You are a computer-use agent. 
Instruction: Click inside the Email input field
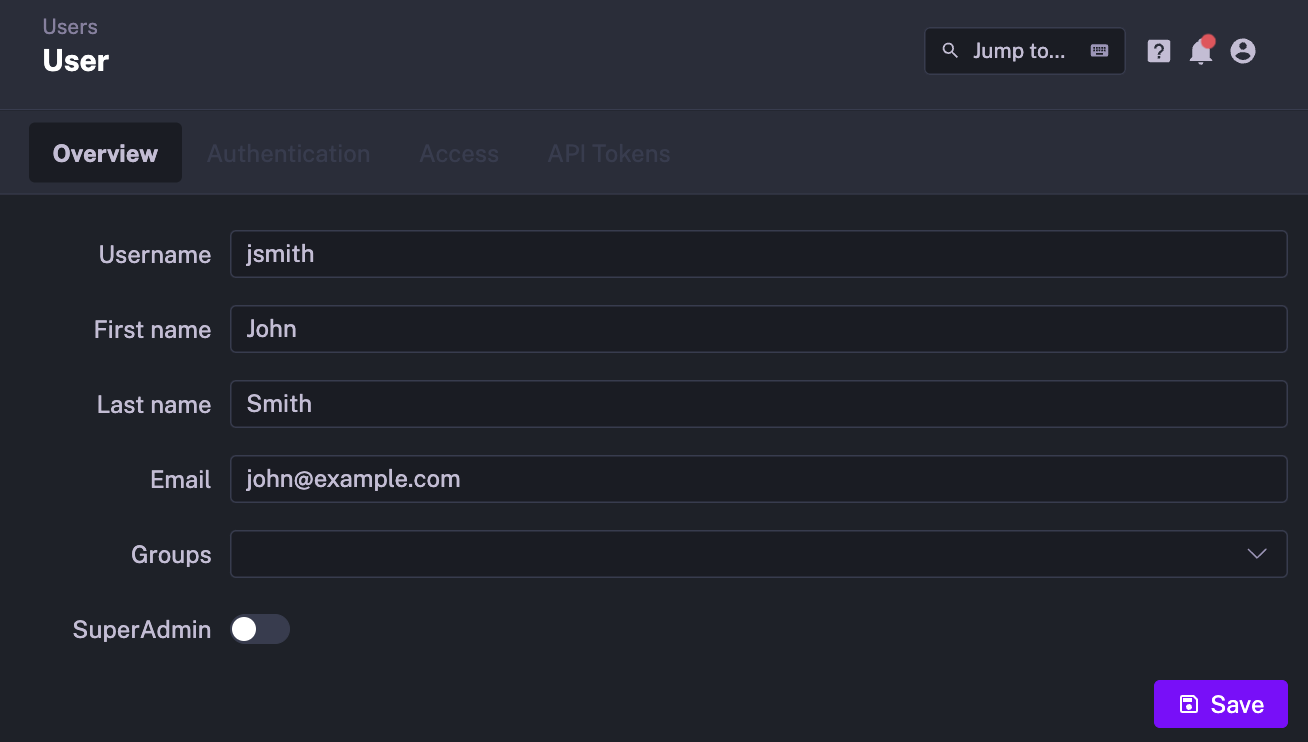point(758,479)
